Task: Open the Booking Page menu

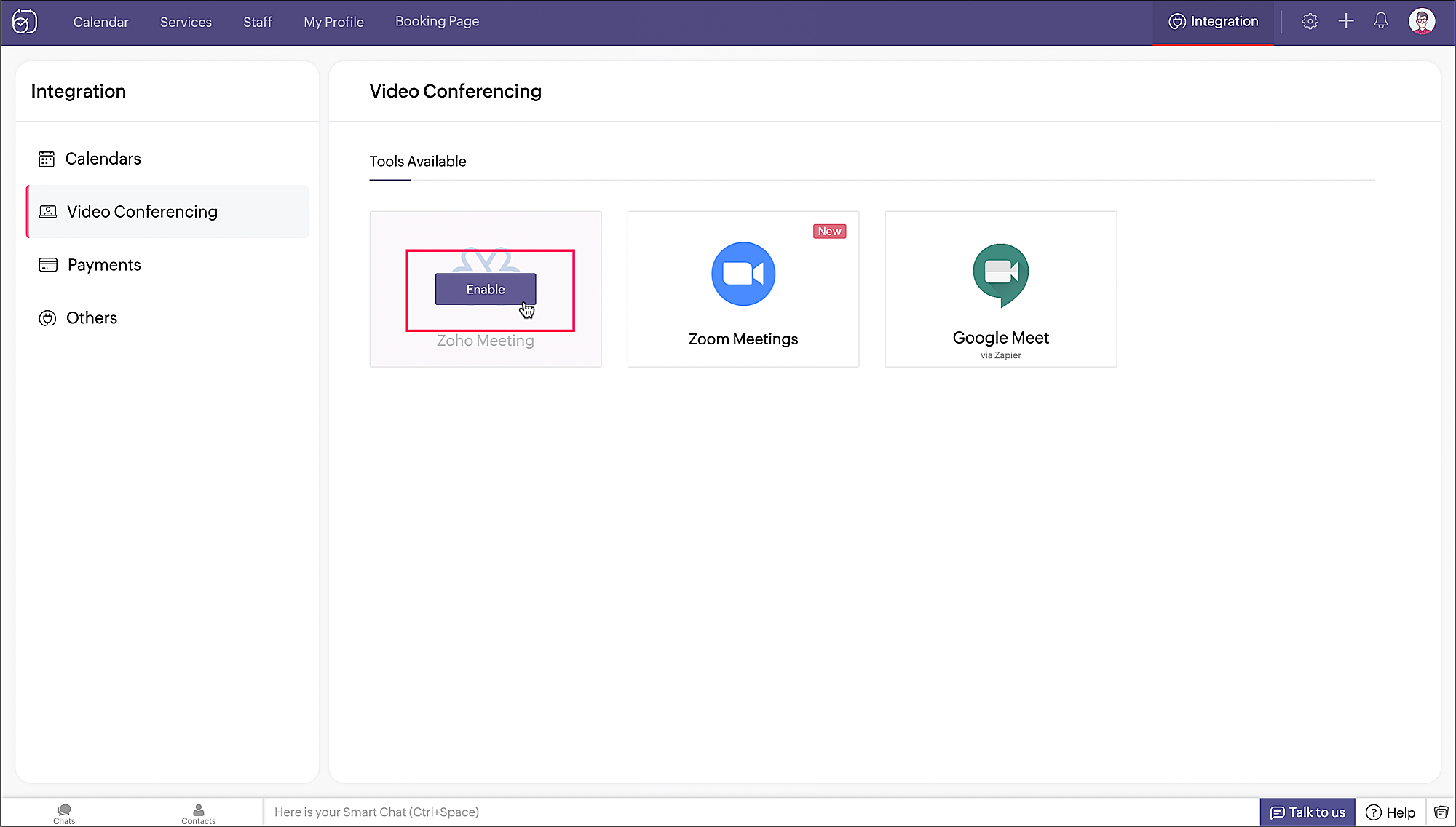Action: tap(437, 22)
